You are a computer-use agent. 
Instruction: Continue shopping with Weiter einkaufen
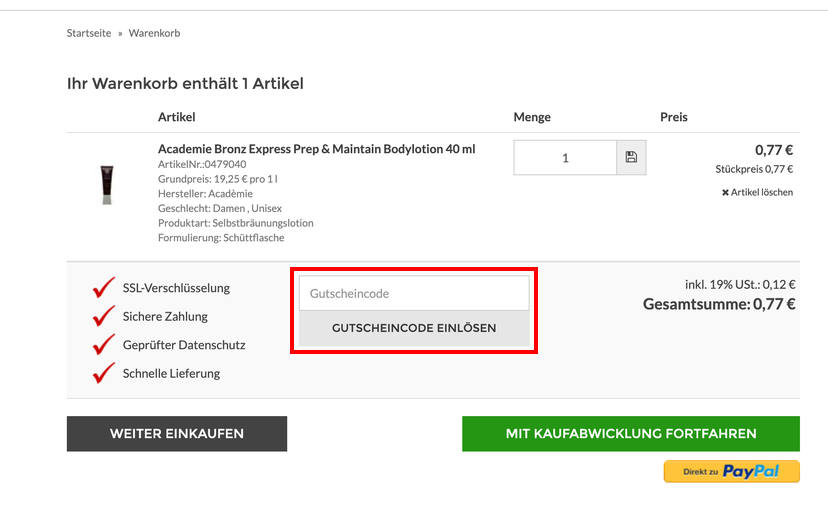click(x=177, y=434)
